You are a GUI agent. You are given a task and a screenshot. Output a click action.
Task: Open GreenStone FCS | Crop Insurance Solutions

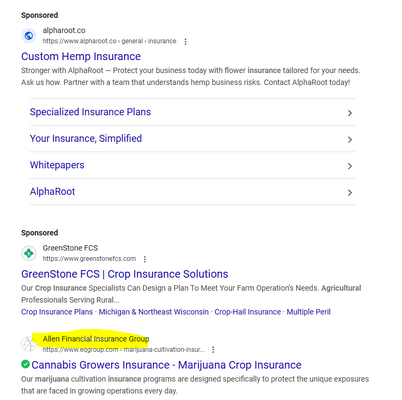click(125, 274)
